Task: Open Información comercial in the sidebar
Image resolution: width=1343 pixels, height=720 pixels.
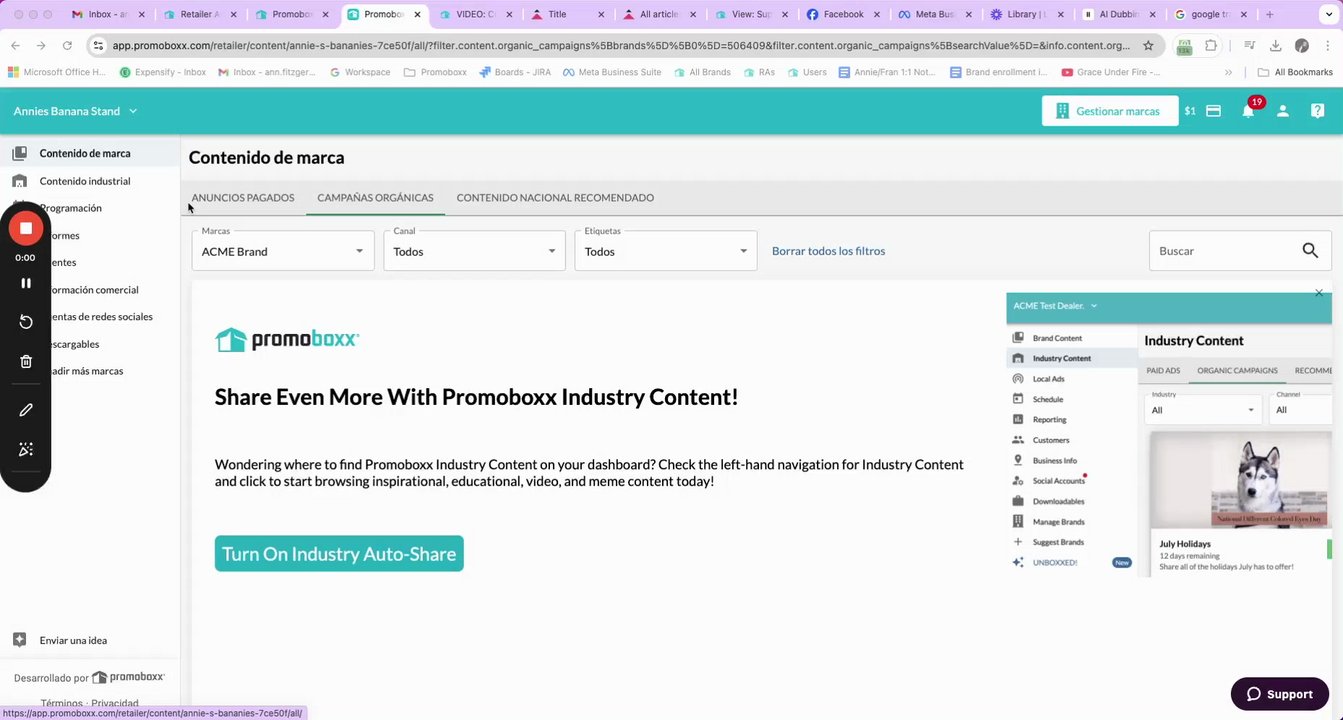Action: coord(93,290)
